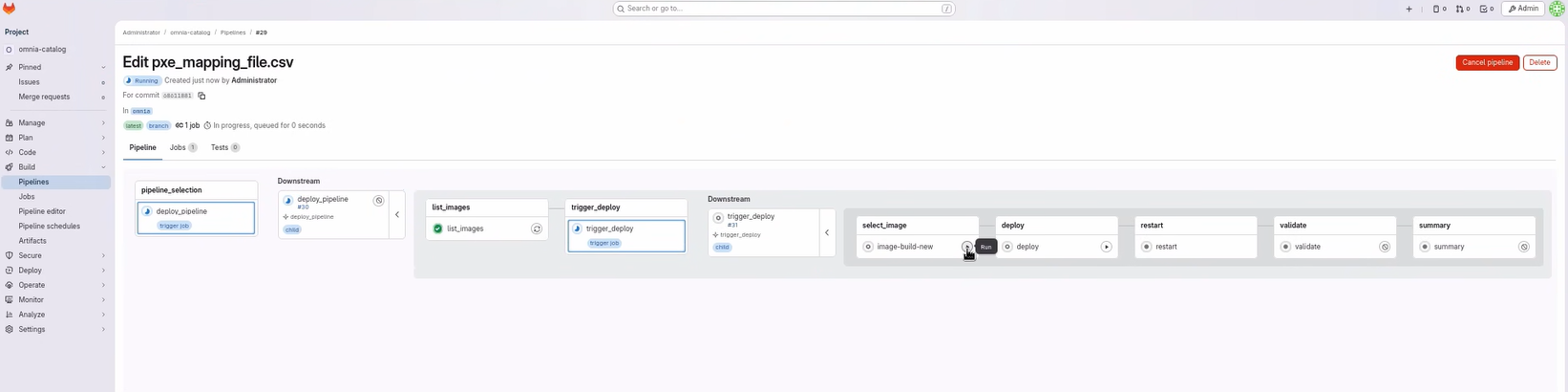Open Artifacts in the sidebar
The width and height of the screenshot is (1568, 392).
click(55, 241)
